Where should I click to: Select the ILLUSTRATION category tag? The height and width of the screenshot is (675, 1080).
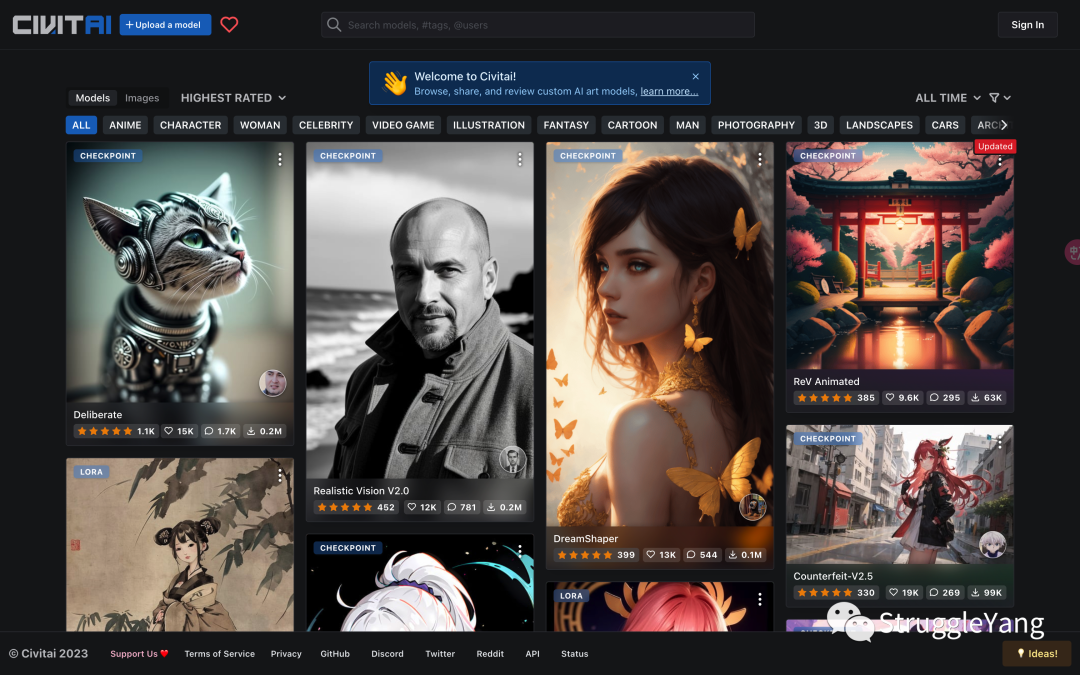click(x=489, y=125)
